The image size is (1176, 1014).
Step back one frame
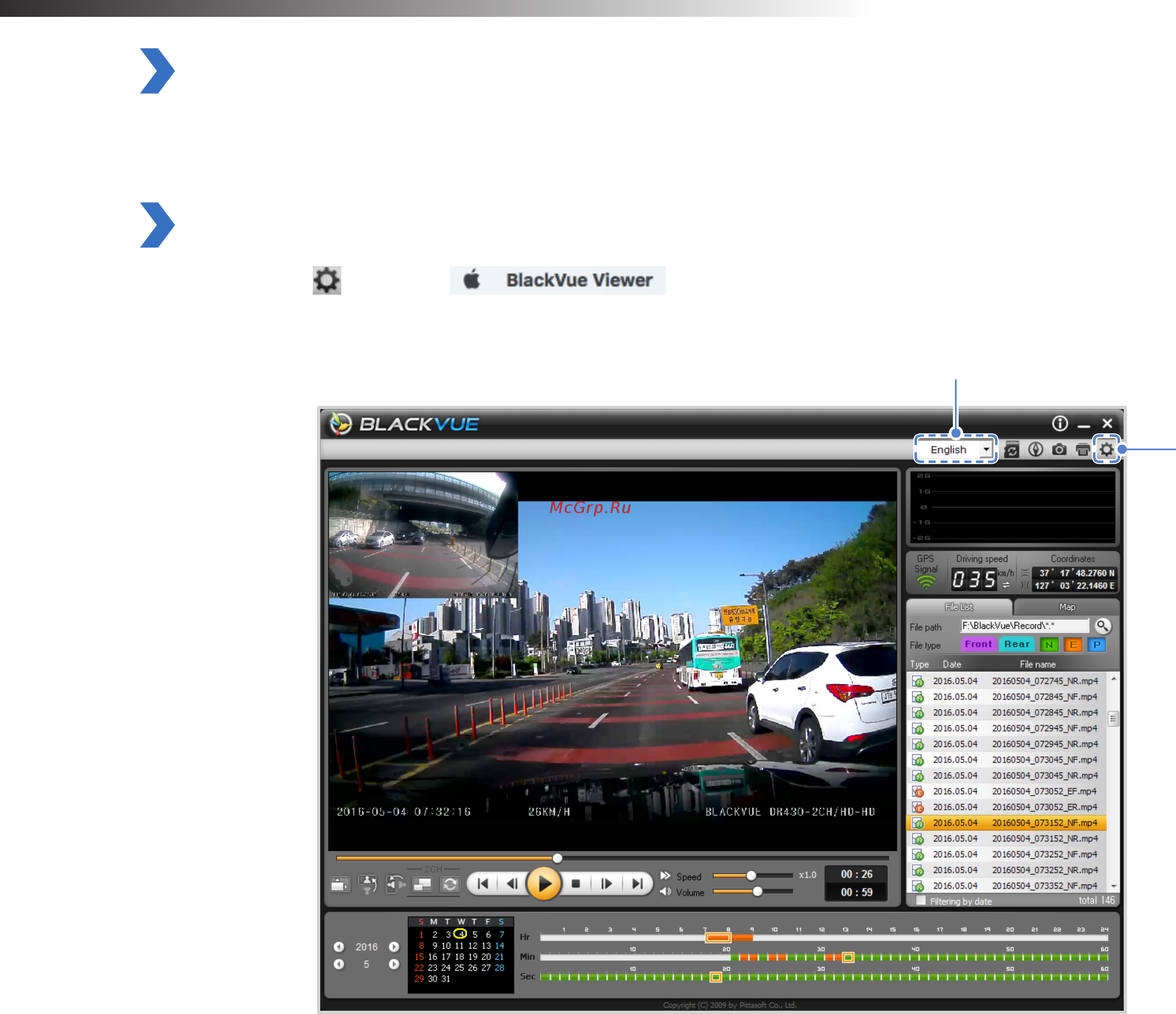(x=512, y=884)
